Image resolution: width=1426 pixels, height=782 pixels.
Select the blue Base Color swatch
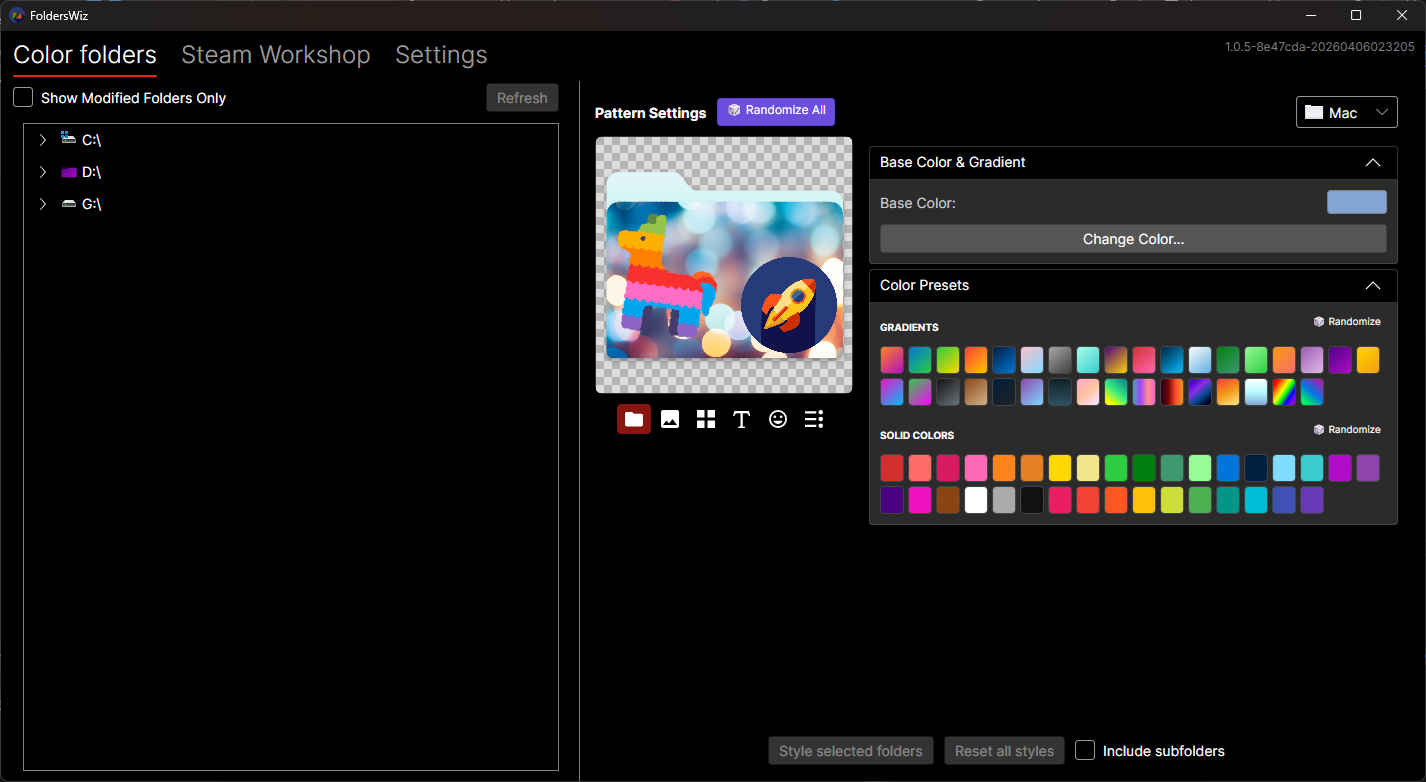pos(1356,201)
